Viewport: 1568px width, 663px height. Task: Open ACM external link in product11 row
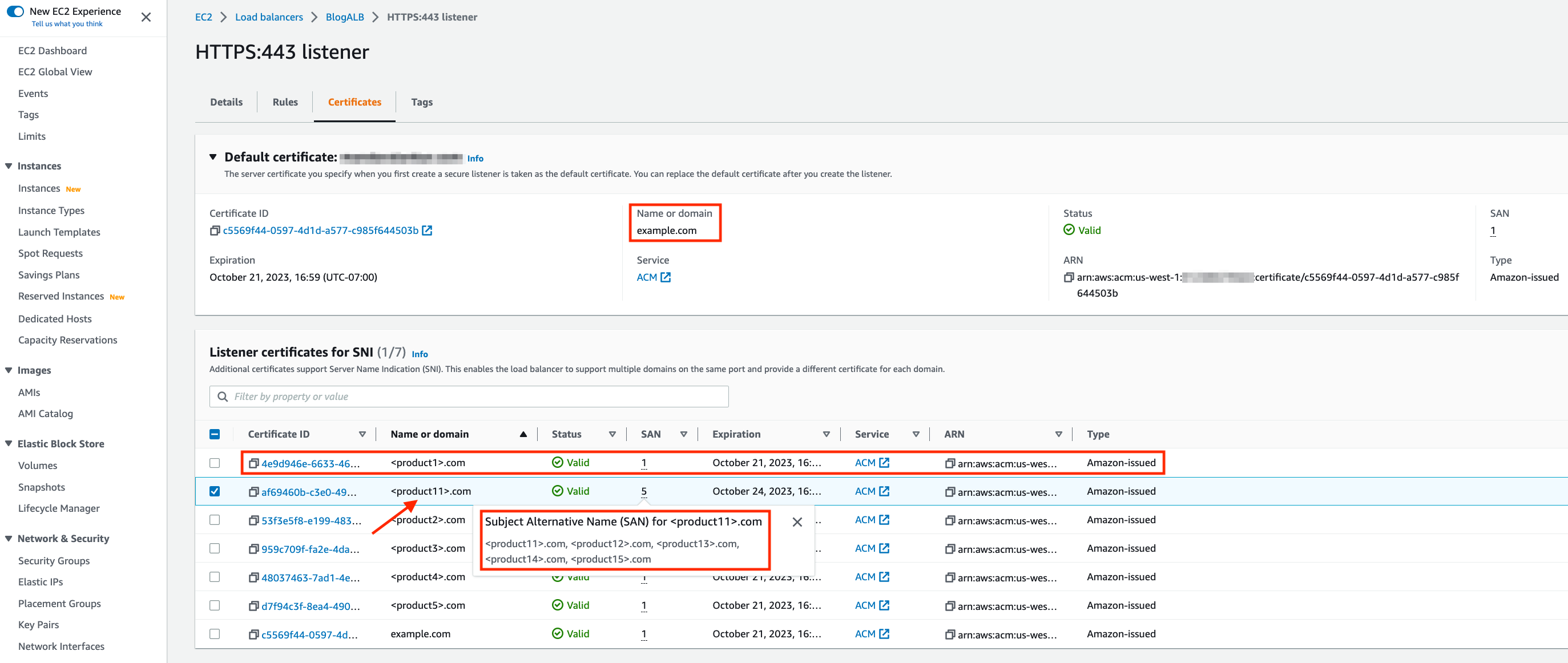884,491
